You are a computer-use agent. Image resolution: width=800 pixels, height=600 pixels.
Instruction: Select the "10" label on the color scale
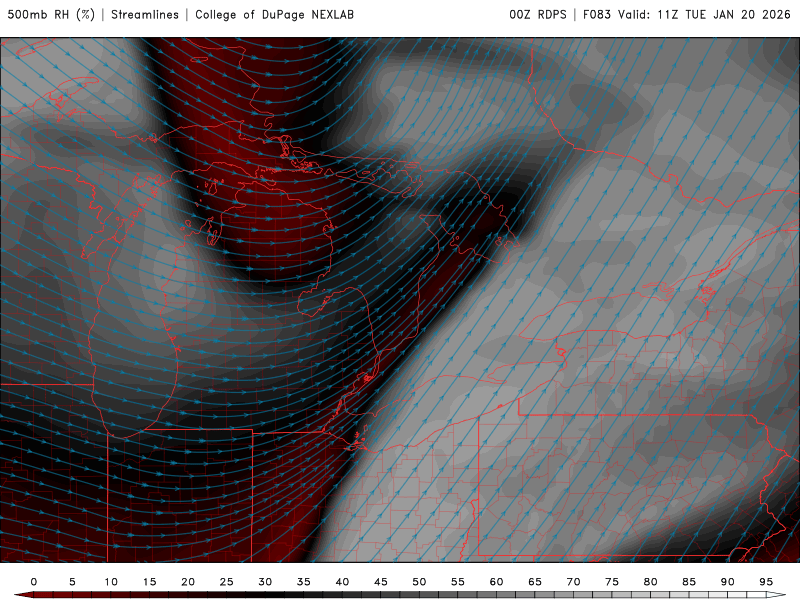point(111,582)
